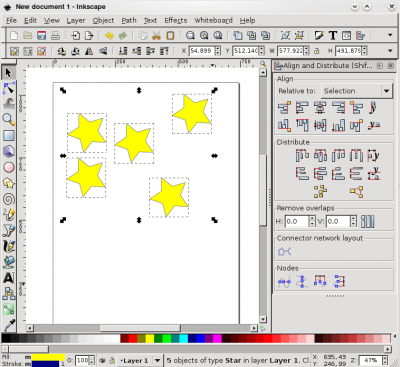Pick the yellow swatch in palette
This screenshot has height=367, width=400.
tap(150, 339)
